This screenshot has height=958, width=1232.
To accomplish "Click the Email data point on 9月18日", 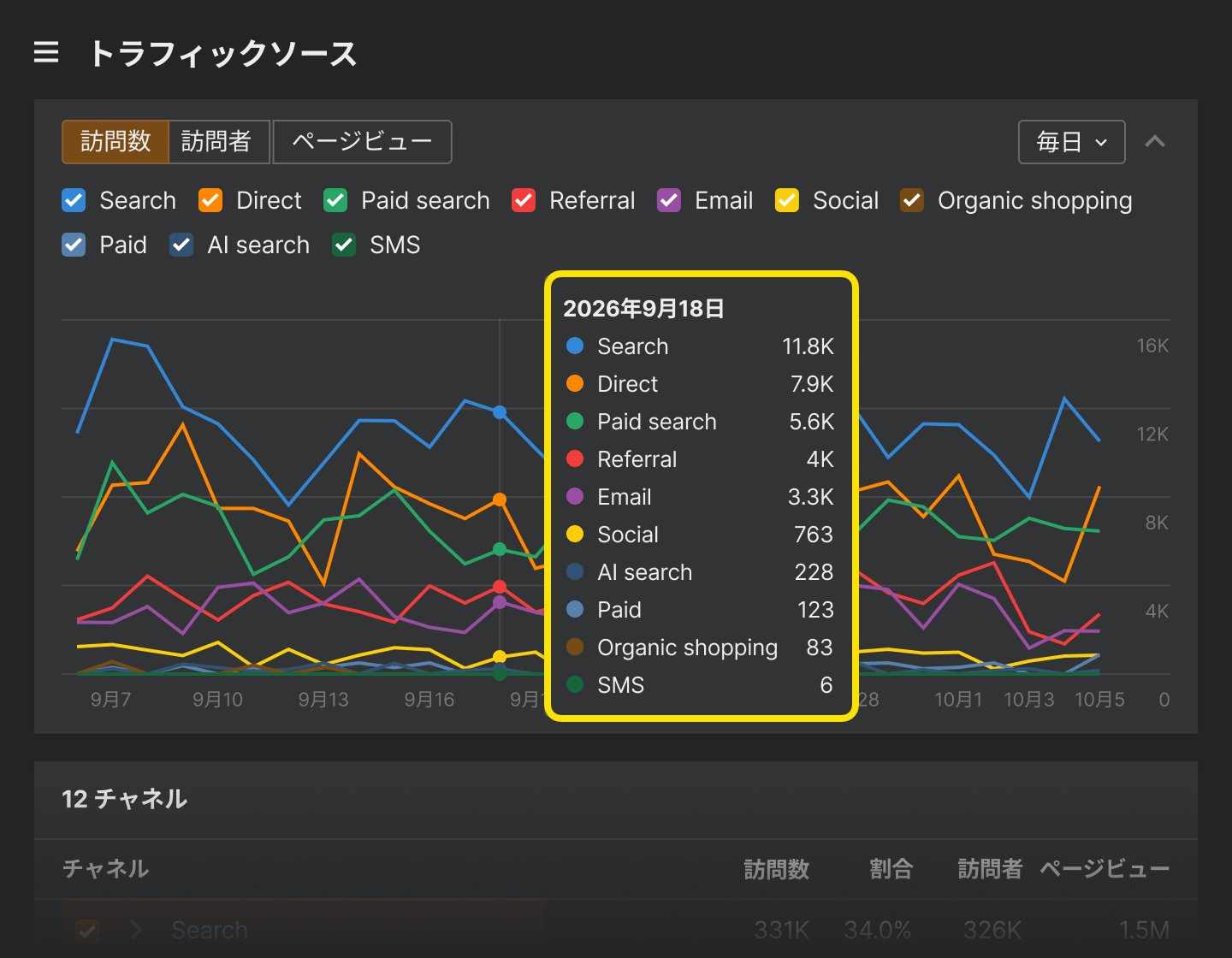I will [x=500, y=602].
